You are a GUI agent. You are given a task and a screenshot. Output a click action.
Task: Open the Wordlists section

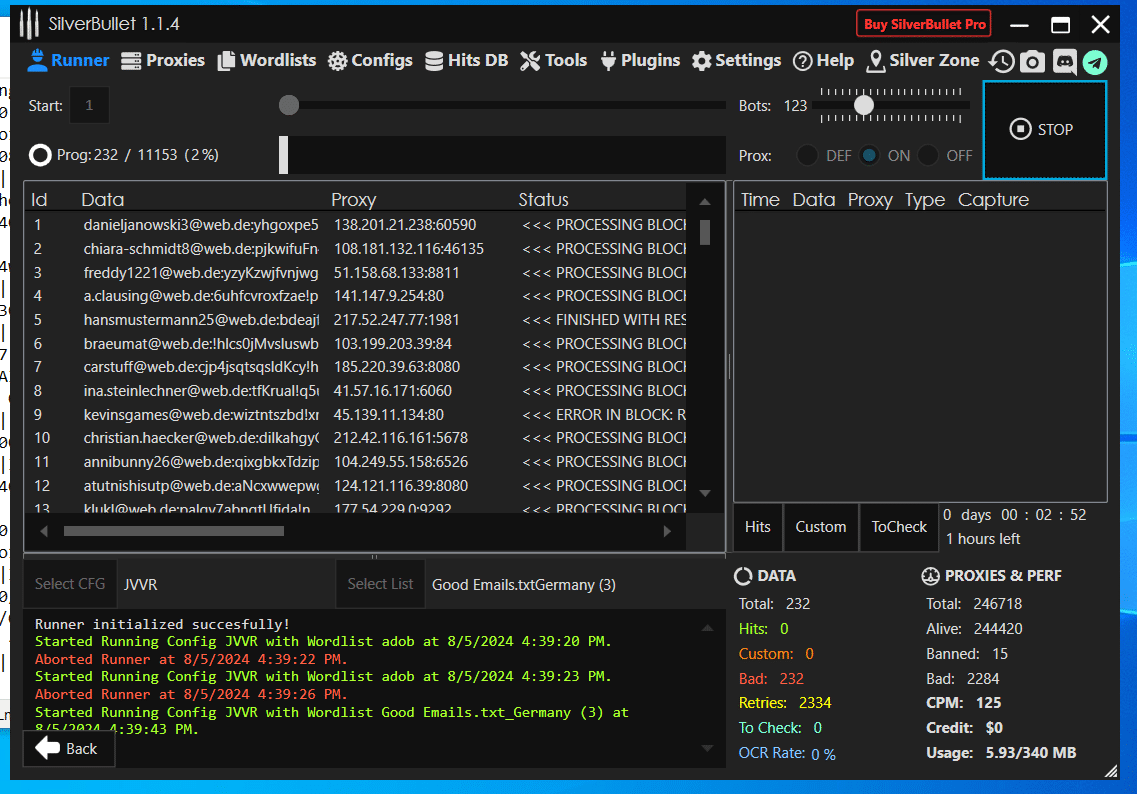[x=266, y=61]
